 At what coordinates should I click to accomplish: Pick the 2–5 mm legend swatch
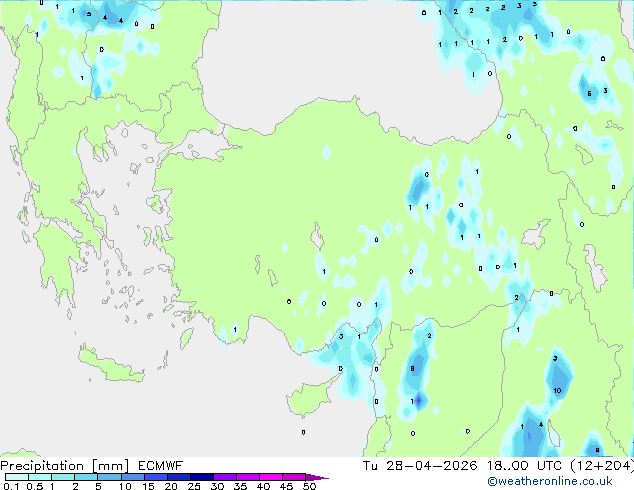pyautogui.click(x=86, y=477)
